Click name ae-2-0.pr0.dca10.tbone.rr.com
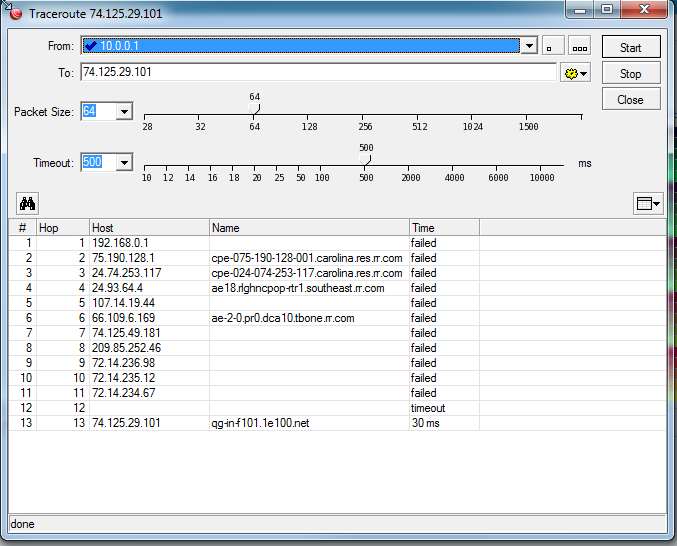 283,318
